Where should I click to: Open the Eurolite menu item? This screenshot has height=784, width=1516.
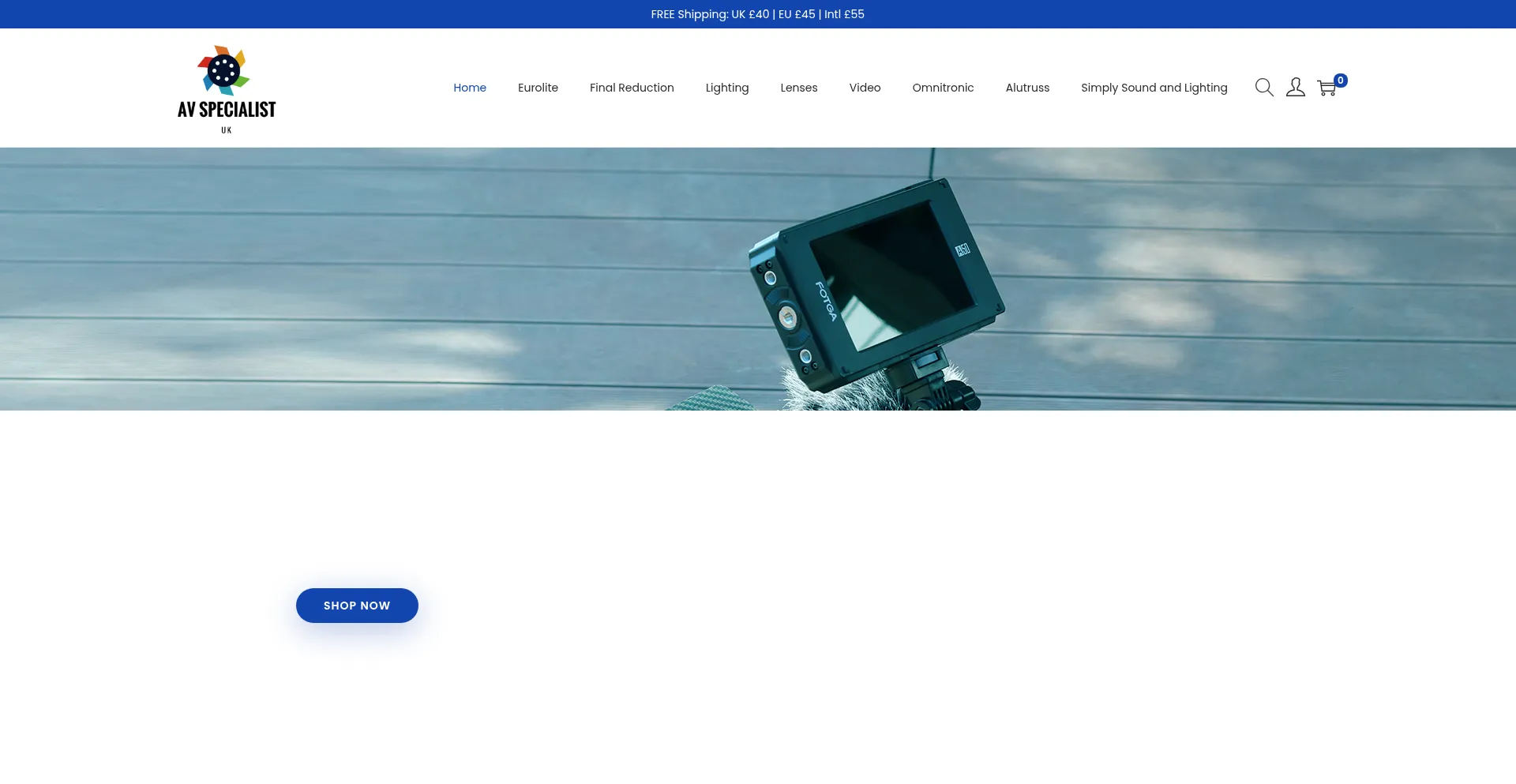(538, 88)
